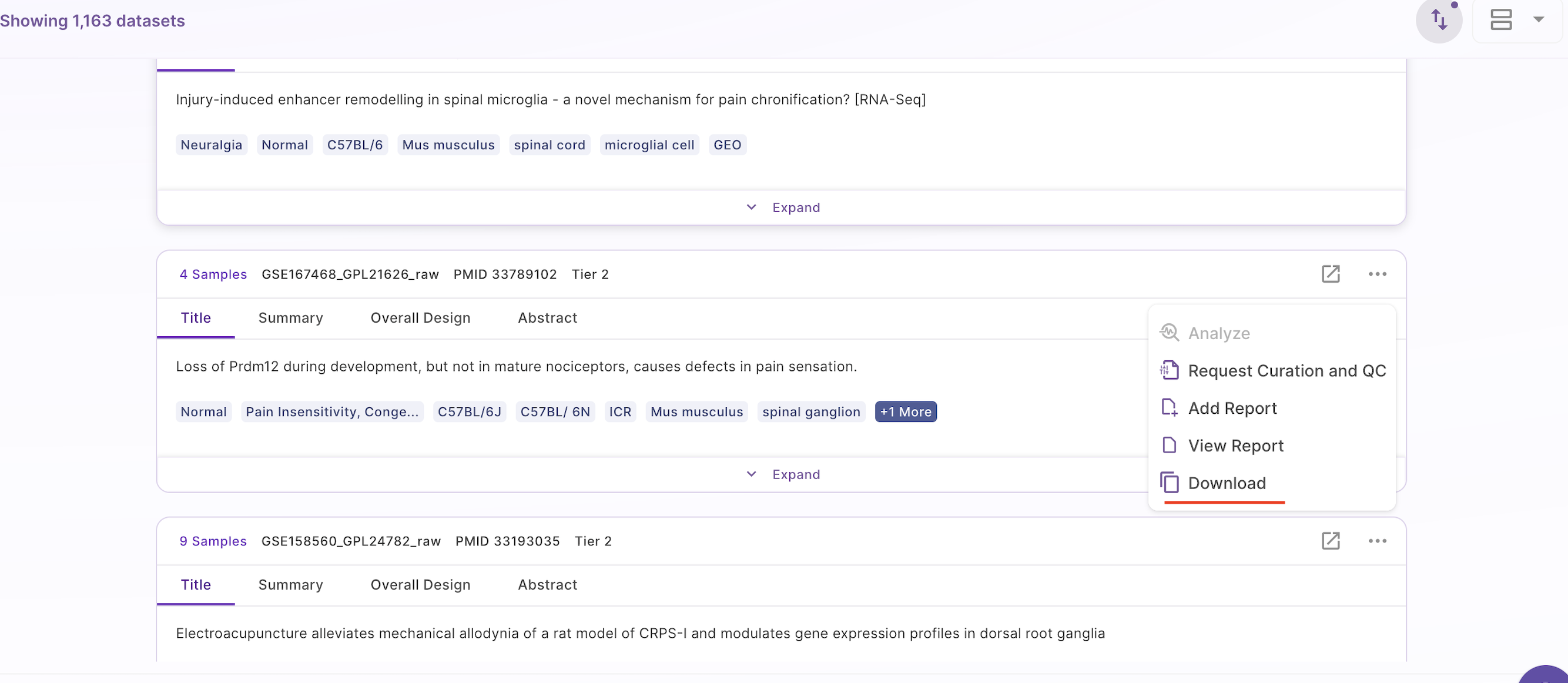The height and width of the screenshot is (683, 1568).
Task: Open Overall Design tab for GSE158560
Action: (420, 584)
